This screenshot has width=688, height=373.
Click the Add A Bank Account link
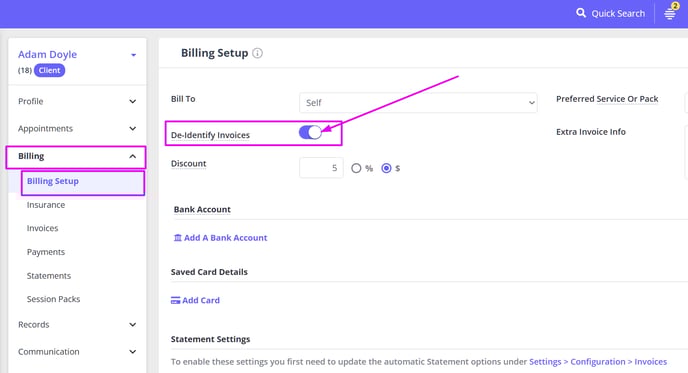225,238
